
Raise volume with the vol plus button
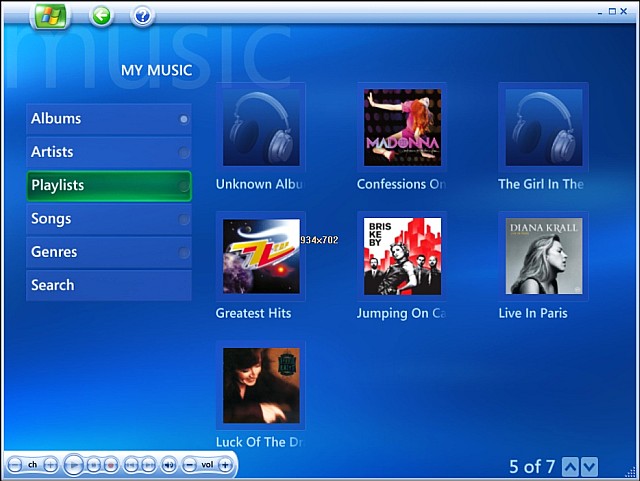(225, 465)
